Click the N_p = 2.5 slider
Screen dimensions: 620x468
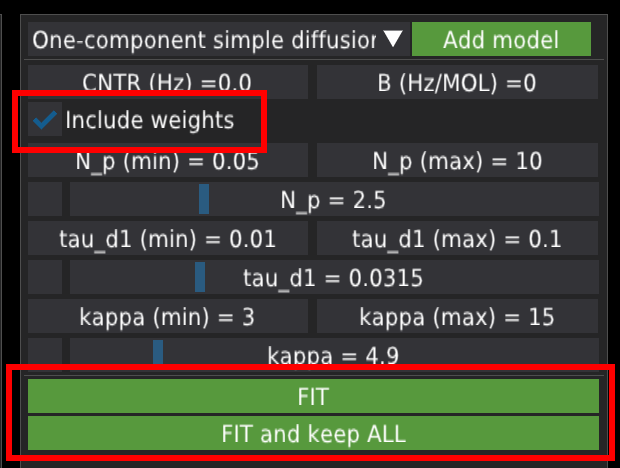coord(334,199)
